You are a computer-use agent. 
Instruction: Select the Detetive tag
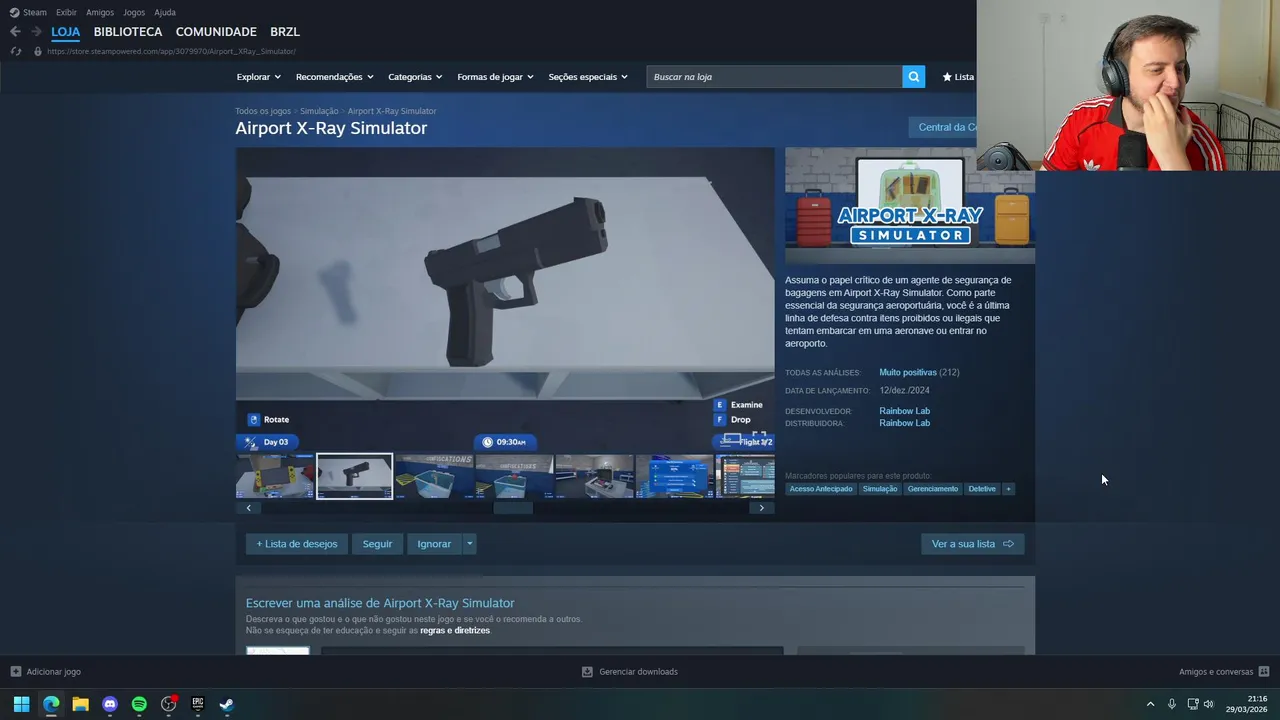(x=982, y=489)
